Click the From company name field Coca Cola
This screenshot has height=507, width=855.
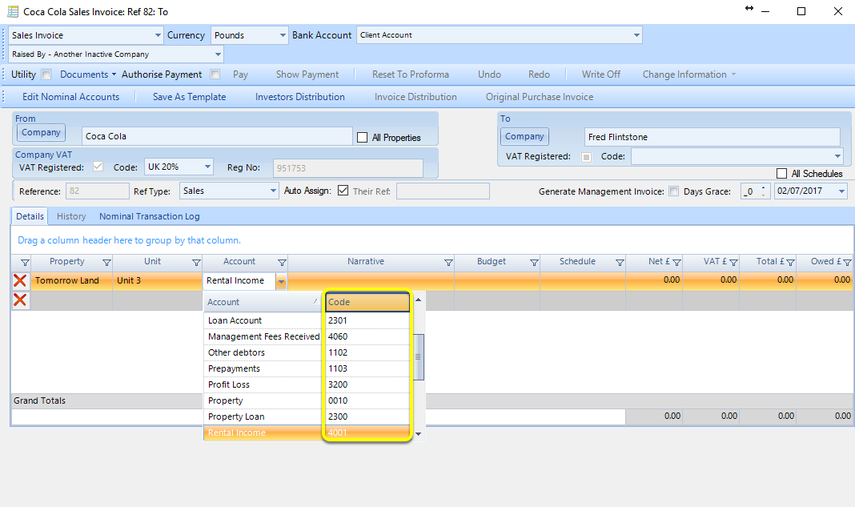pos(217,136)
